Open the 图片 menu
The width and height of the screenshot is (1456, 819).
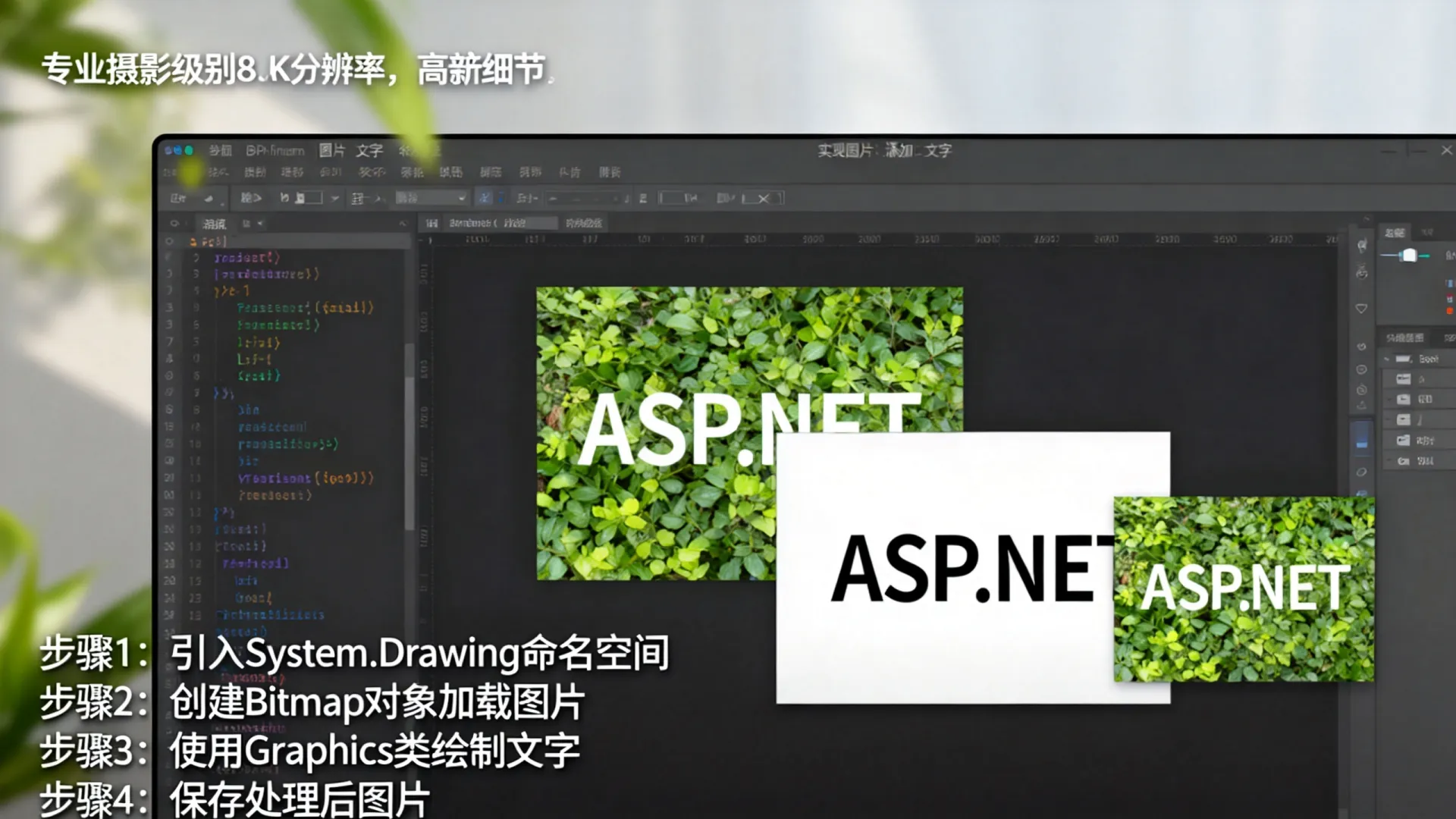331,150
